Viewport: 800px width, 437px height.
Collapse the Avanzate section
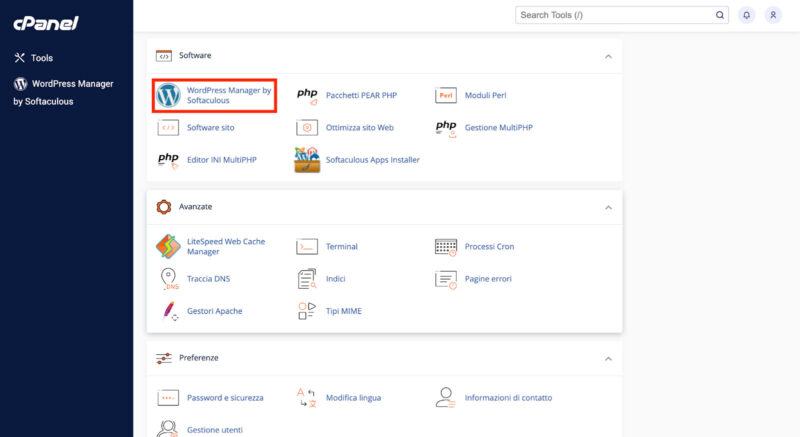[608, 208]
